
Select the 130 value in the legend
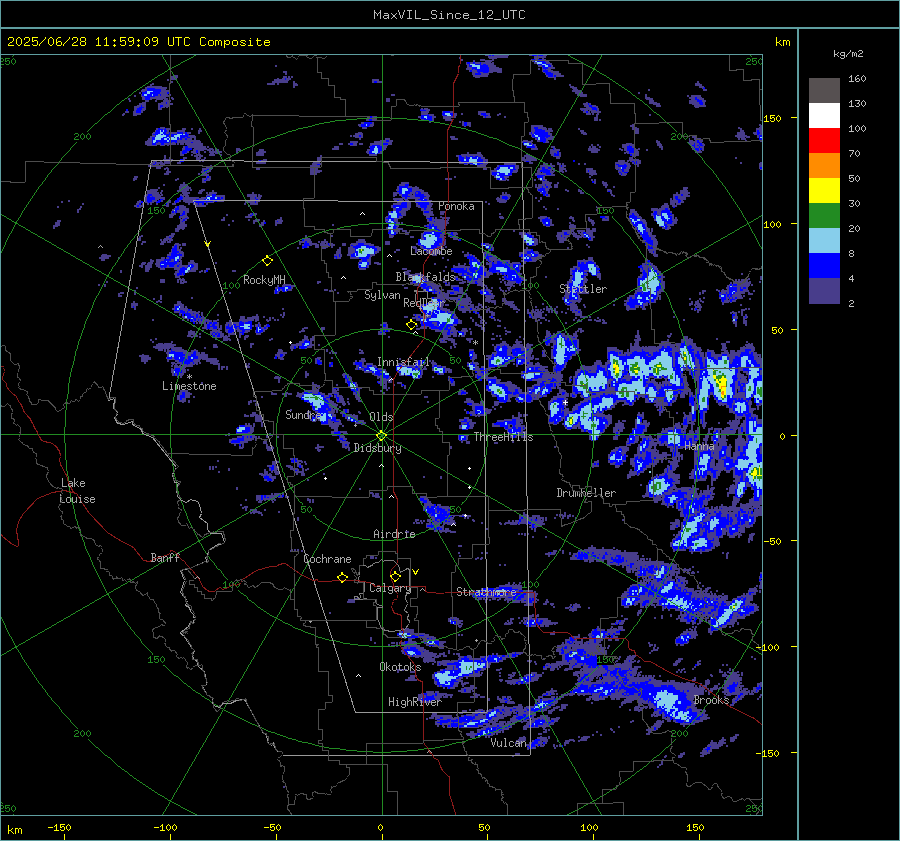coord(857,103)
